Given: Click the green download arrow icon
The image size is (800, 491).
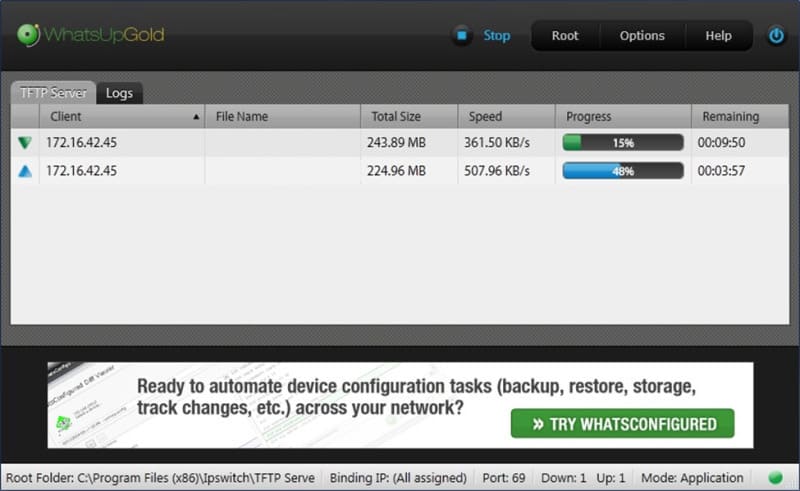Looking at the screenshot, I should coord(25,143).
